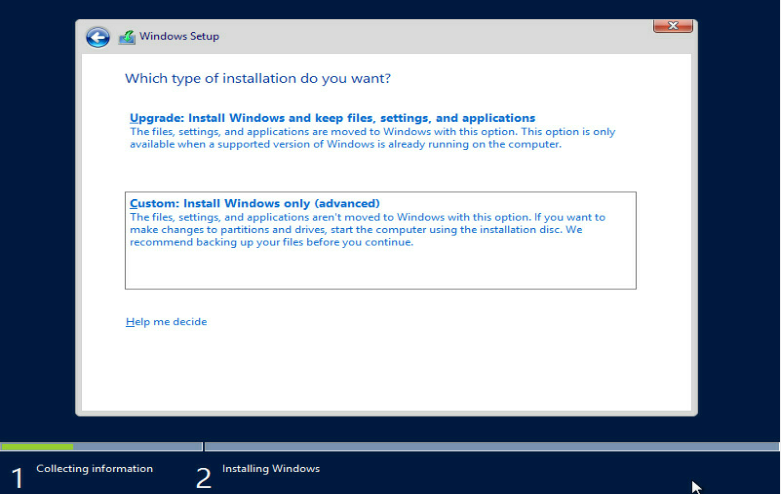Viewport: 781px width, 494px height.
Task: Close the Windows Setup dialog
Action: 672,26
